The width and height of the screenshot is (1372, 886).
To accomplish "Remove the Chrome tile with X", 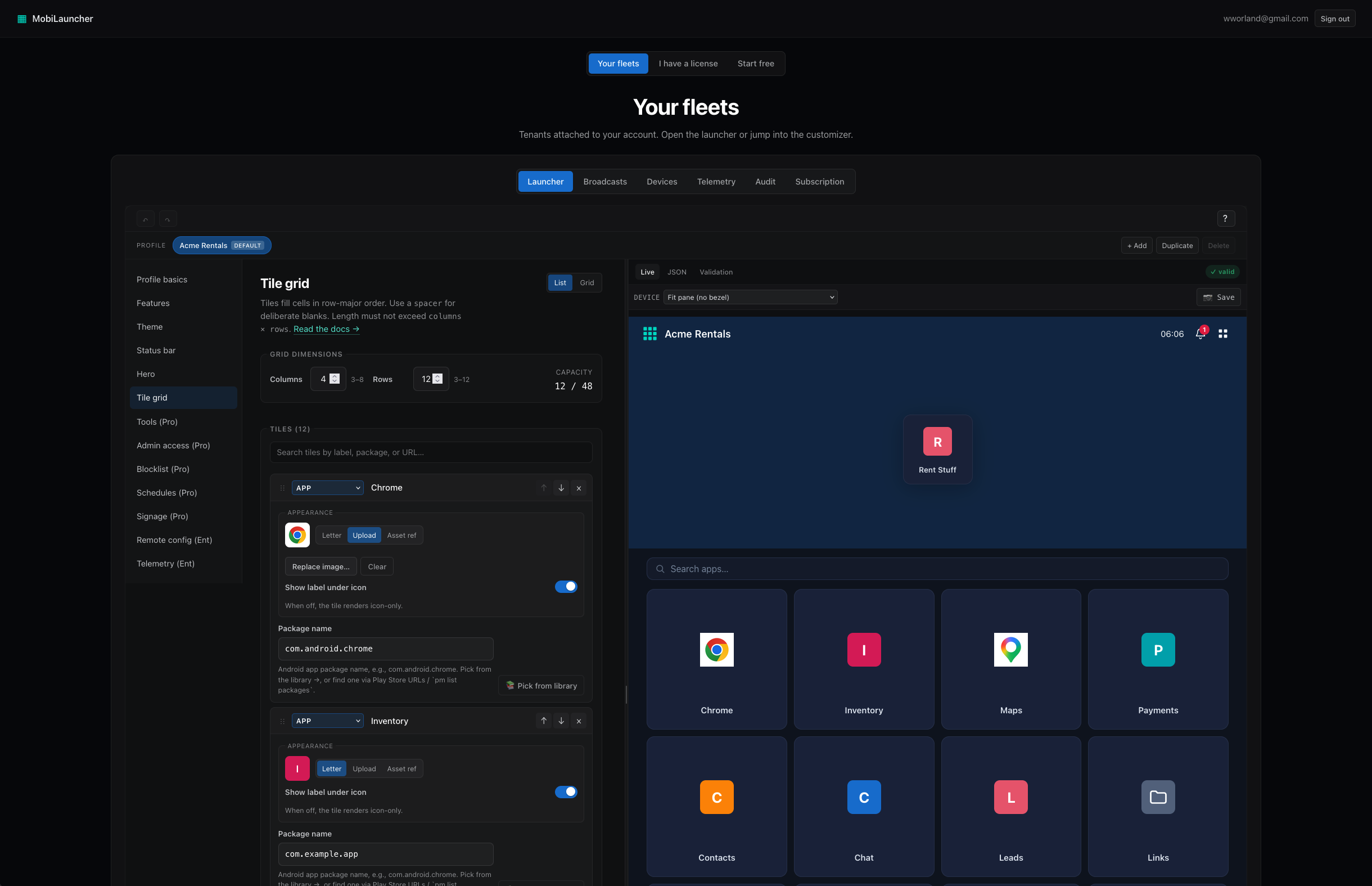I will pos(579,488).
